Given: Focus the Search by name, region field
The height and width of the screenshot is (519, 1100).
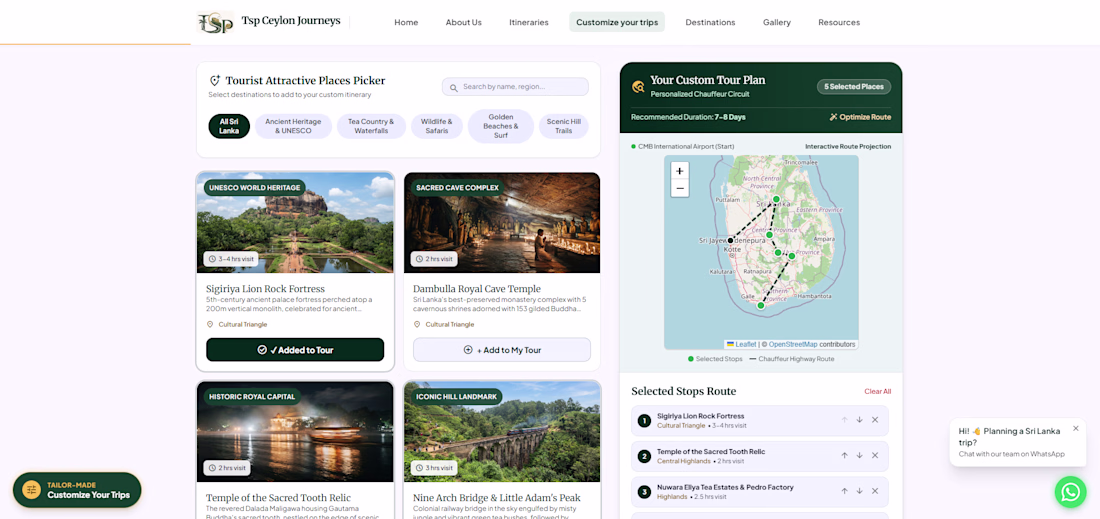Looking at the screenshot, I should (x=515, y=87).
